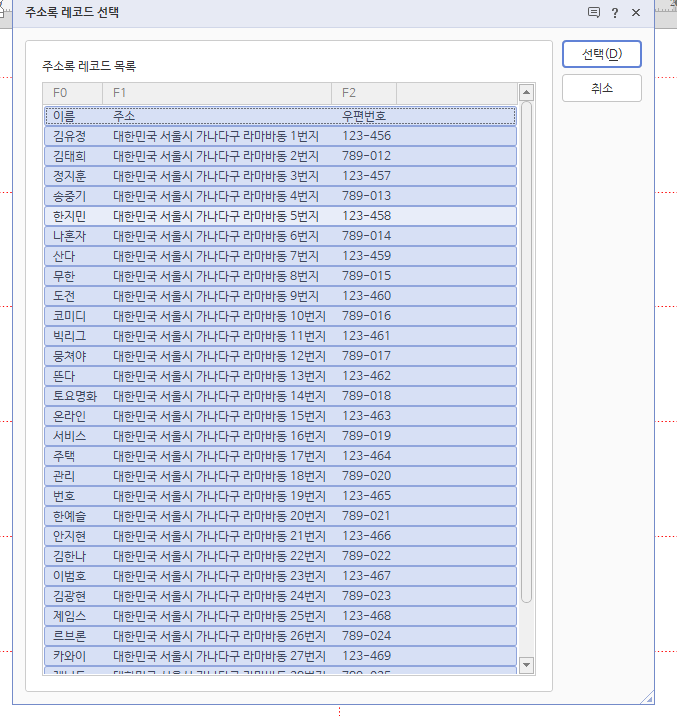677x716 pixels.
Task: Select the 이범호 record row
Action: [x=280, y=576]
